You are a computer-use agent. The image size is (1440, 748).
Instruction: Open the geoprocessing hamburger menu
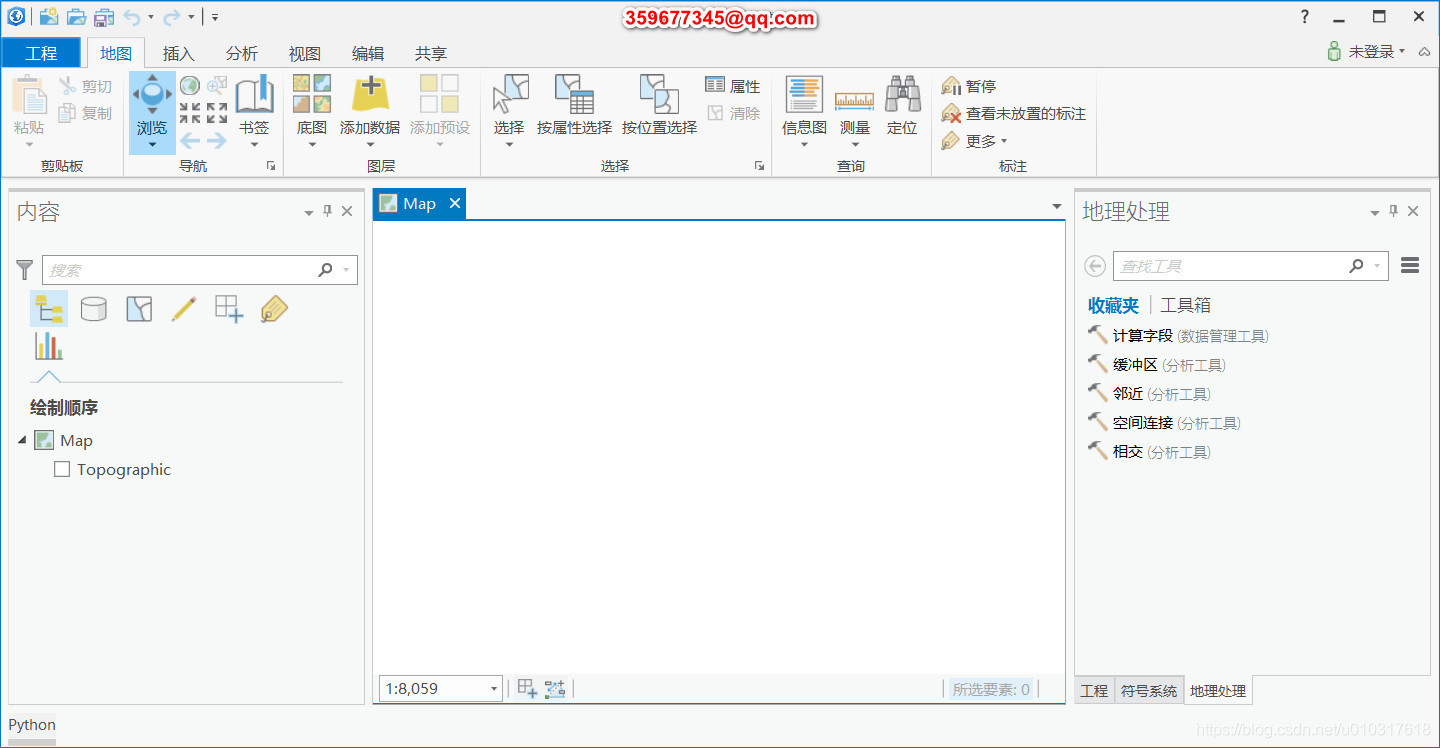(1410, 265)
